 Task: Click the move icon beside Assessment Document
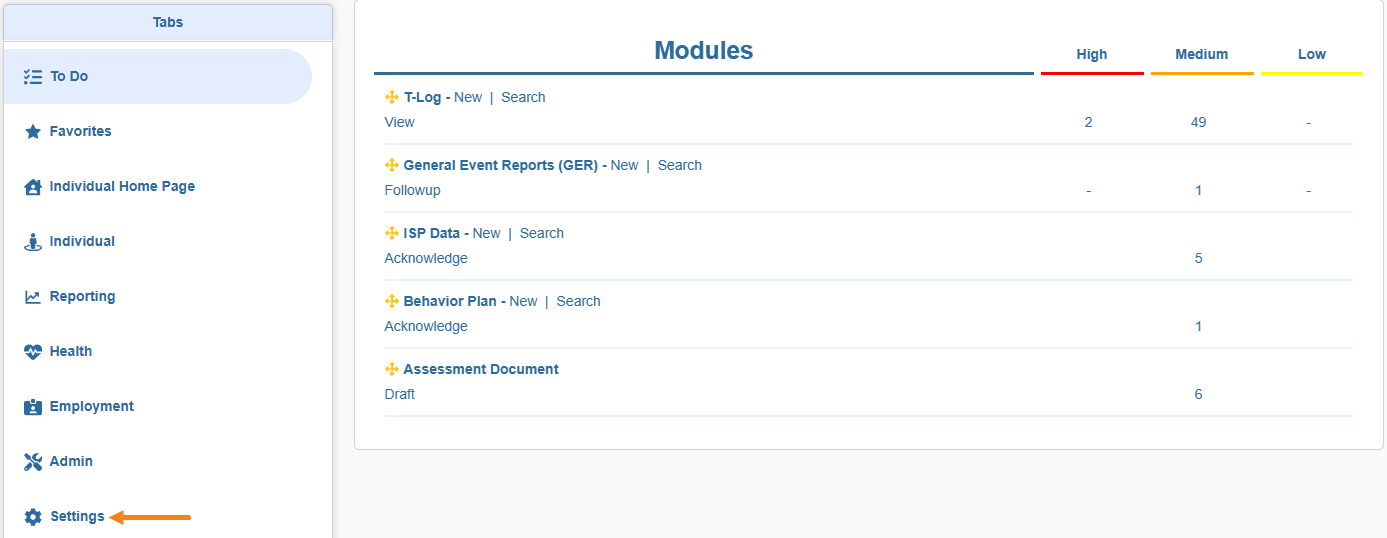click(x=392, y=369)
